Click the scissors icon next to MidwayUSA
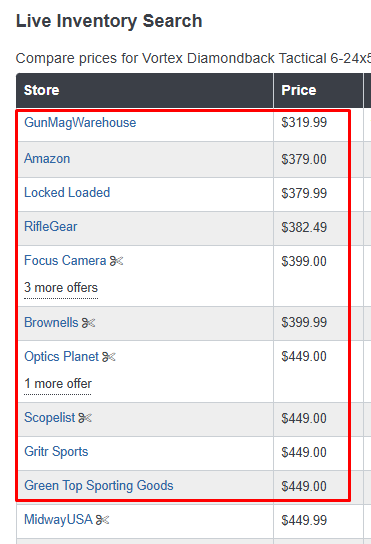Screen dimensions: 371x544 tap(102, 520)
